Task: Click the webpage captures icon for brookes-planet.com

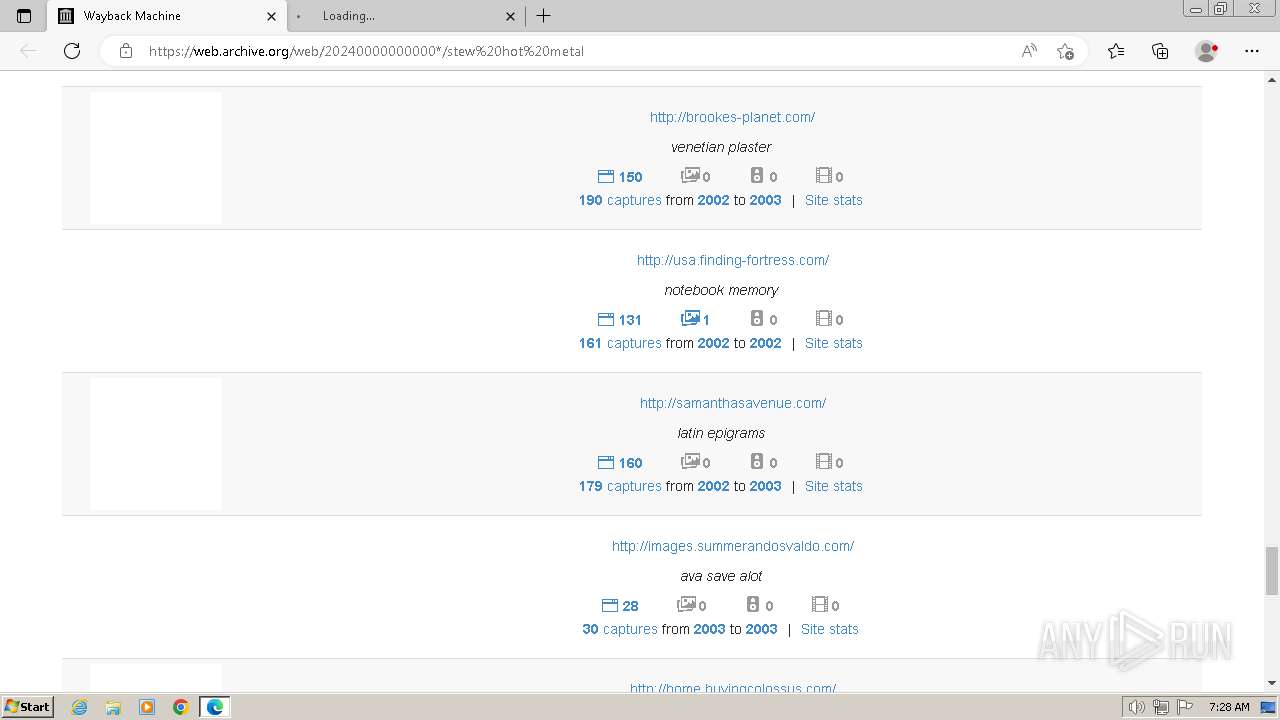Action: click(x=605, y=176)
